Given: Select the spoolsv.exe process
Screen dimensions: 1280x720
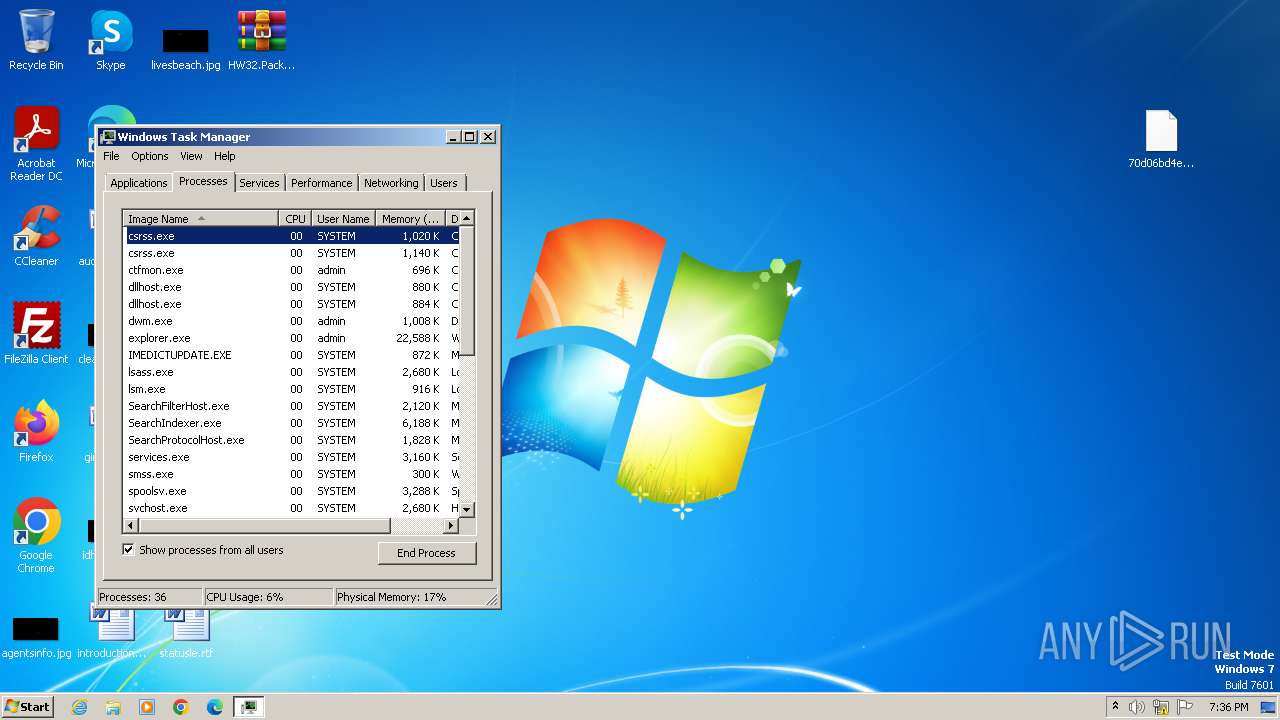Looking at the screenshot, I should (x=291, y=491).
